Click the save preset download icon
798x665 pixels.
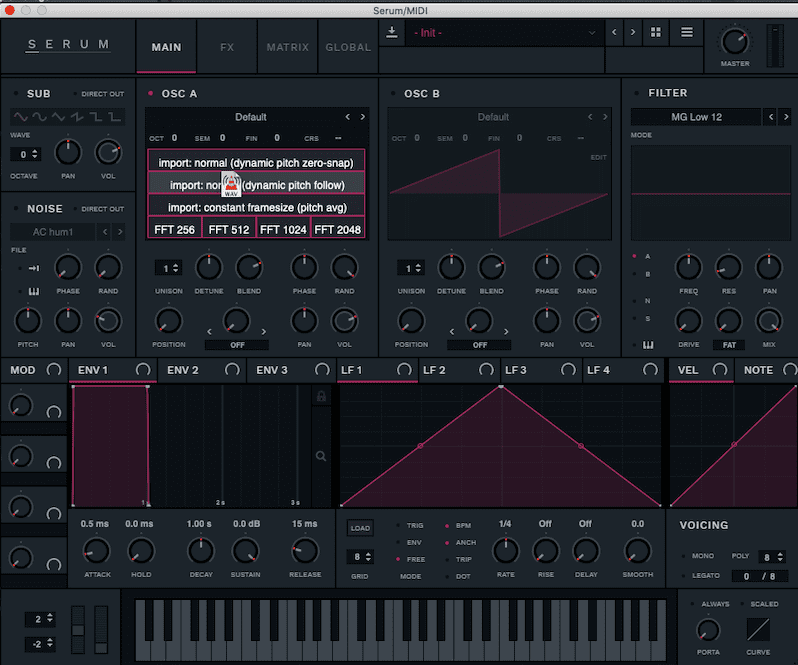(x=391, y=33)
